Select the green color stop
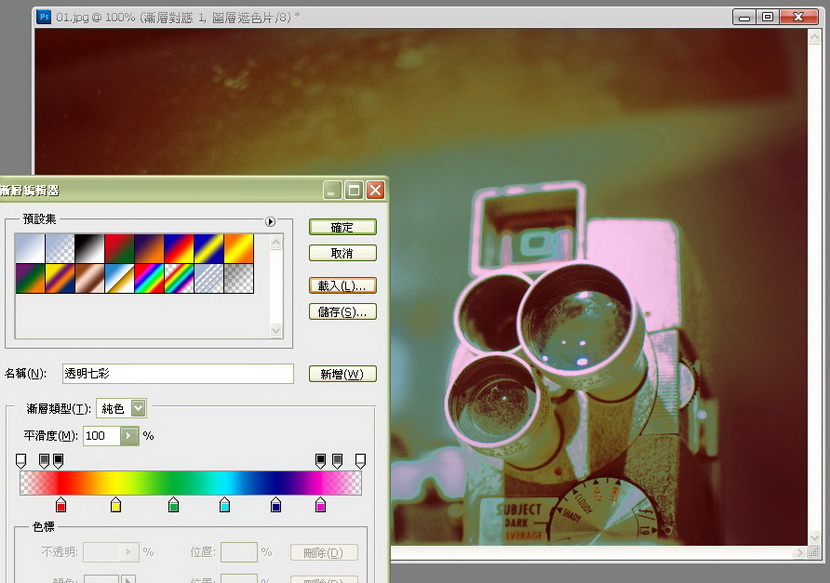Viewport: 830px width, 583px height. (x=174, y=505)
